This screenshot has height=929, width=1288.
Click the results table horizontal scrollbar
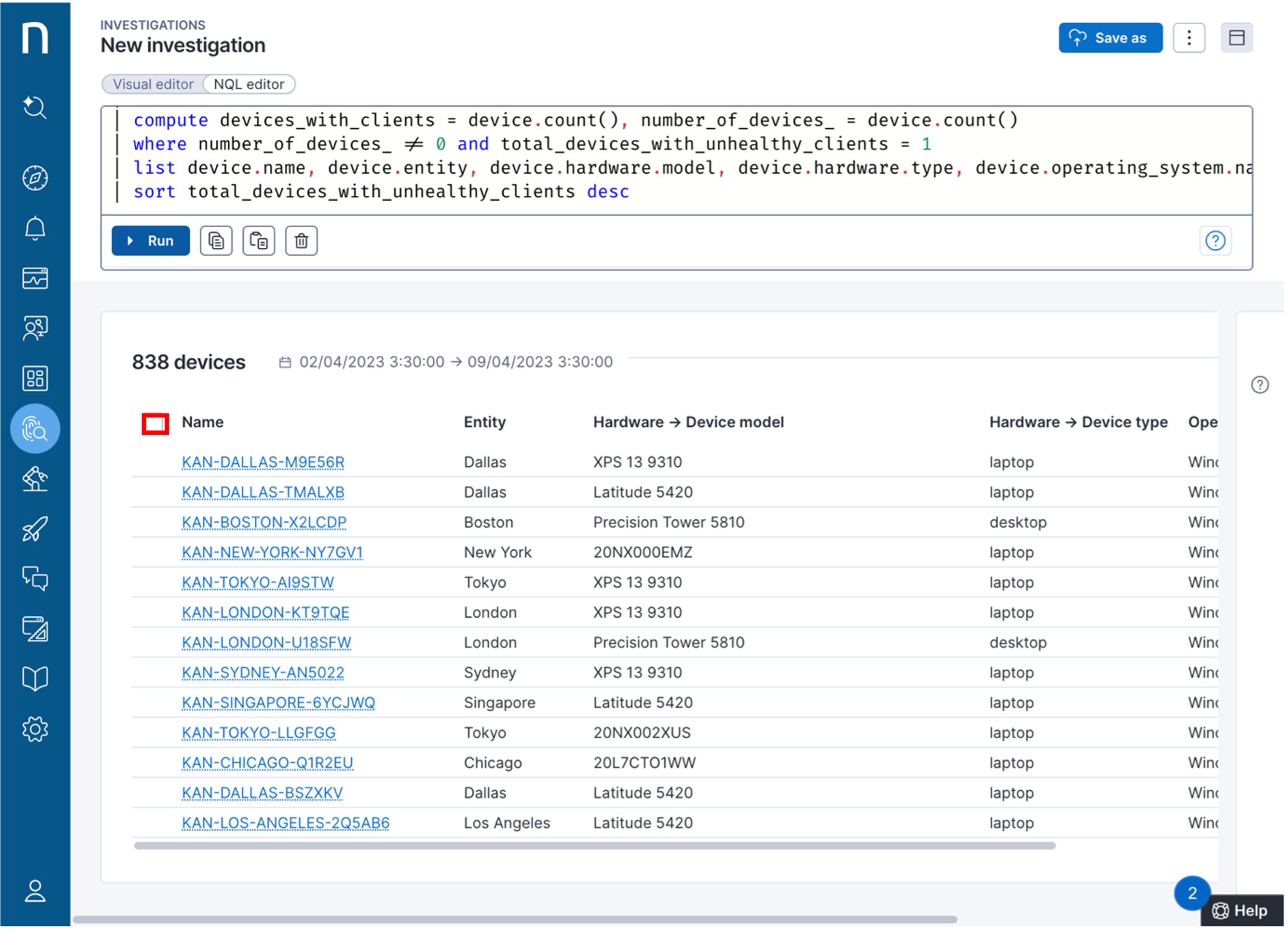pos(594,846)
